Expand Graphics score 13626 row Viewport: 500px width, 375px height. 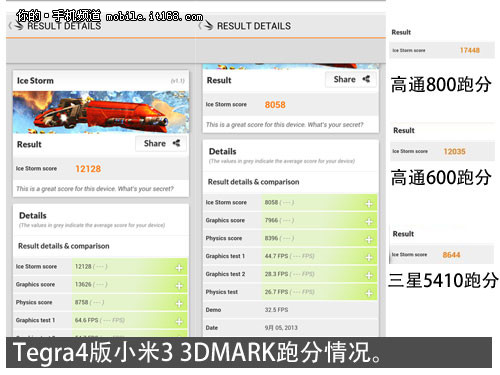point(179,286)
